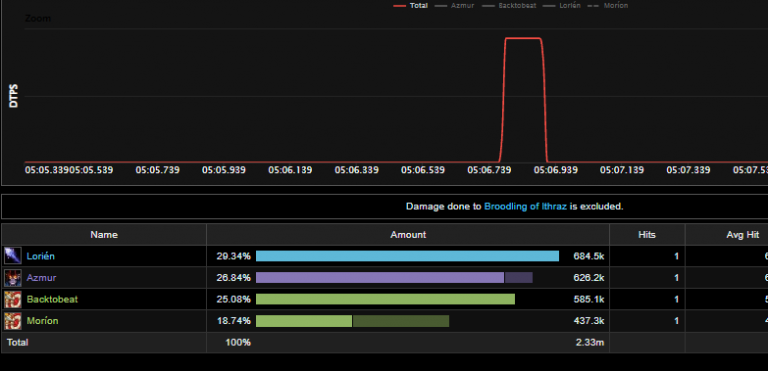
Task: Open the Broodling of Ithraz link
Action: pyautogui.click(x=526, y=206)
